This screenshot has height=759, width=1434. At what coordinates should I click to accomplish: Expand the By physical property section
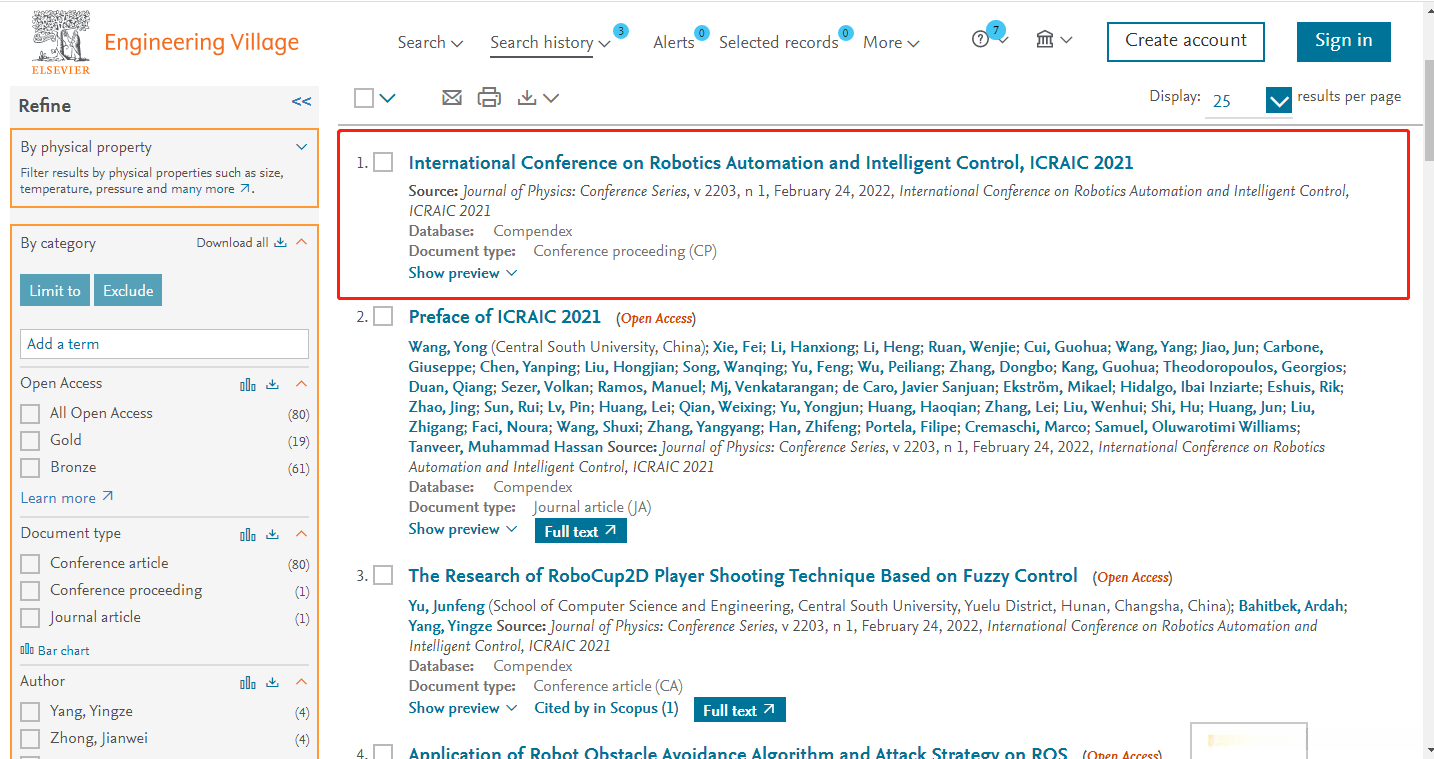[x=302, y=147]
